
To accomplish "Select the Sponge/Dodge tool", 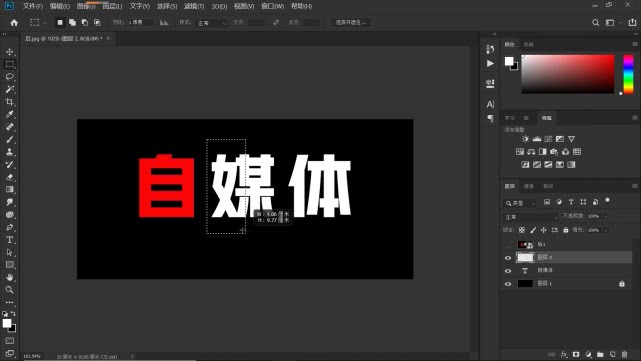I will (x=10, y=215).
